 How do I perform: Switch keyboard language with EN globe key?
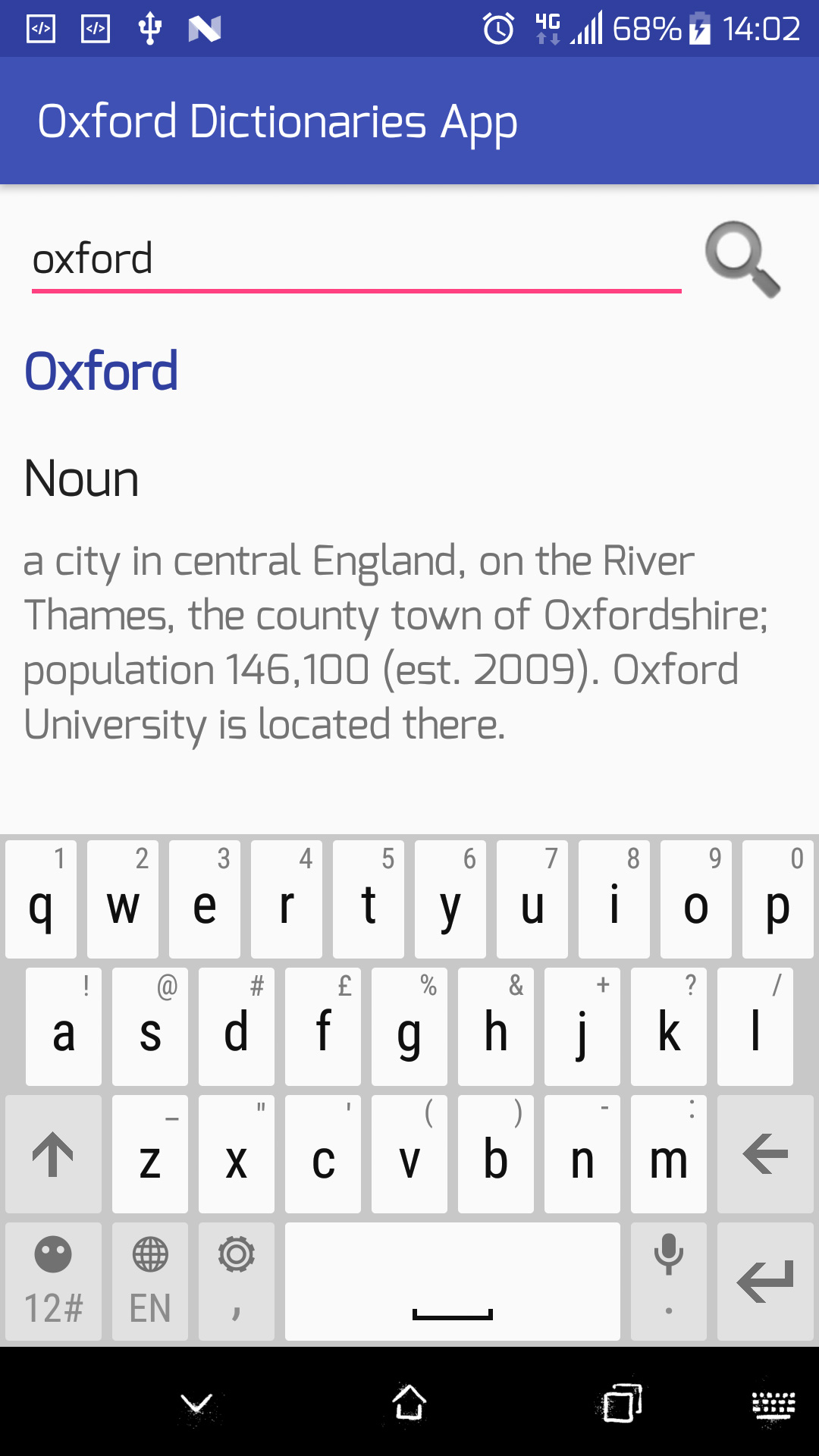click(x=150, y=1281)
